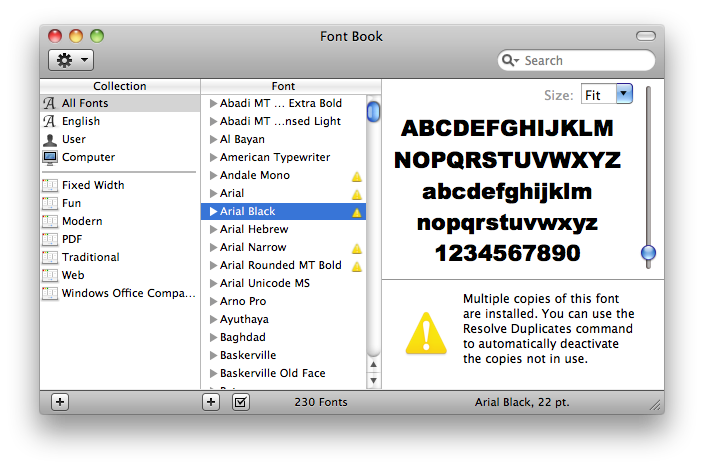Click the large yellow warning triangle
704x469 pixels.
(428, 331)
